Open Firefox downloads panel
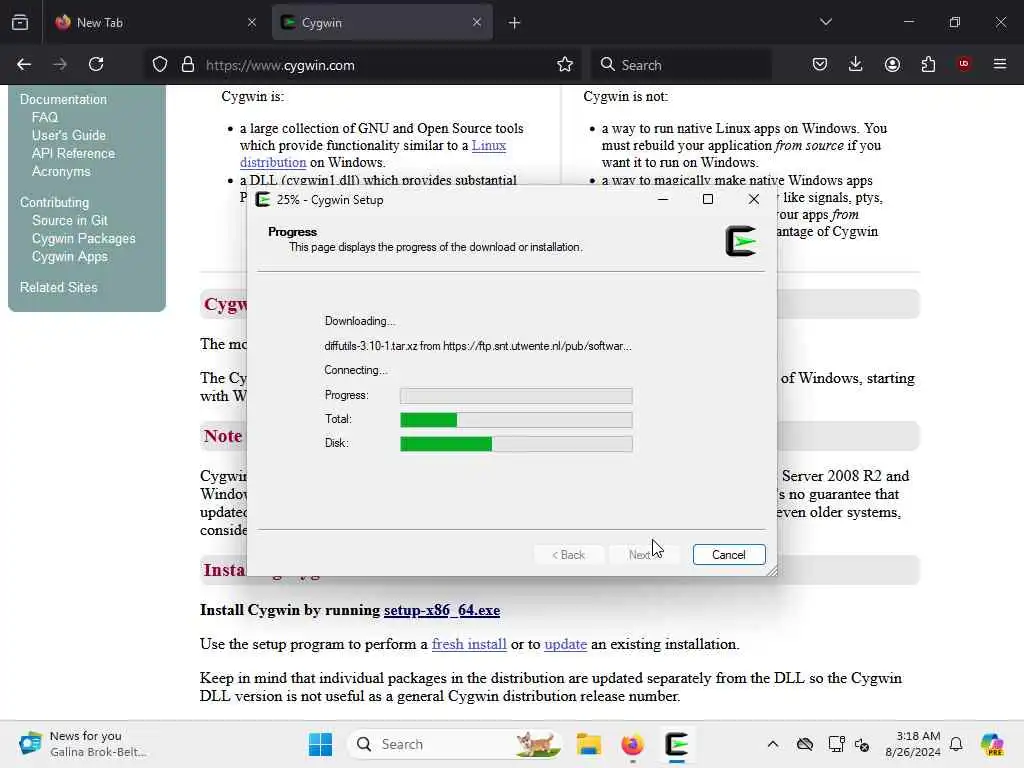Viewport: 1024px width, 768px height. [856, 64]
